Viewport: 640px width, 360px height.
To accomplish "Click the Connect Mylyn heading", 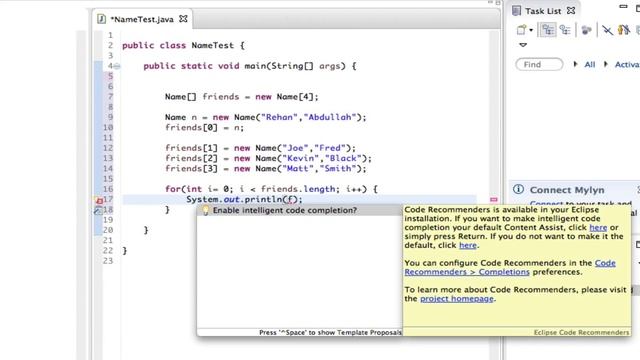I will [x=567, y=190].
